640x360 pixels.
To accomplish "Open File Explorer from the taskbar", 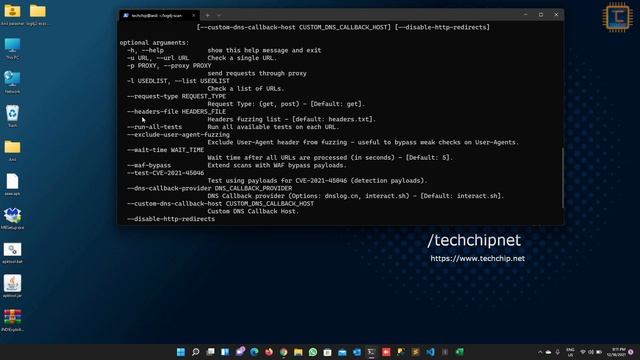I will (298, 352).
